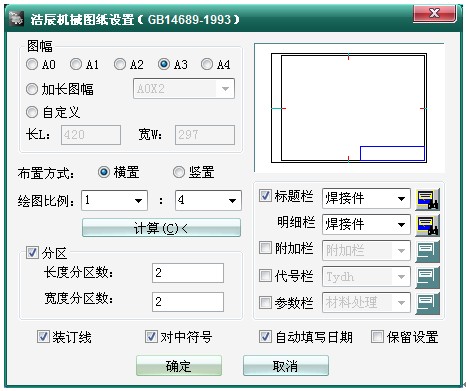Click the 长L field showing 420
The height and width of the screenshot is (391, 466).
click(91, 135)
